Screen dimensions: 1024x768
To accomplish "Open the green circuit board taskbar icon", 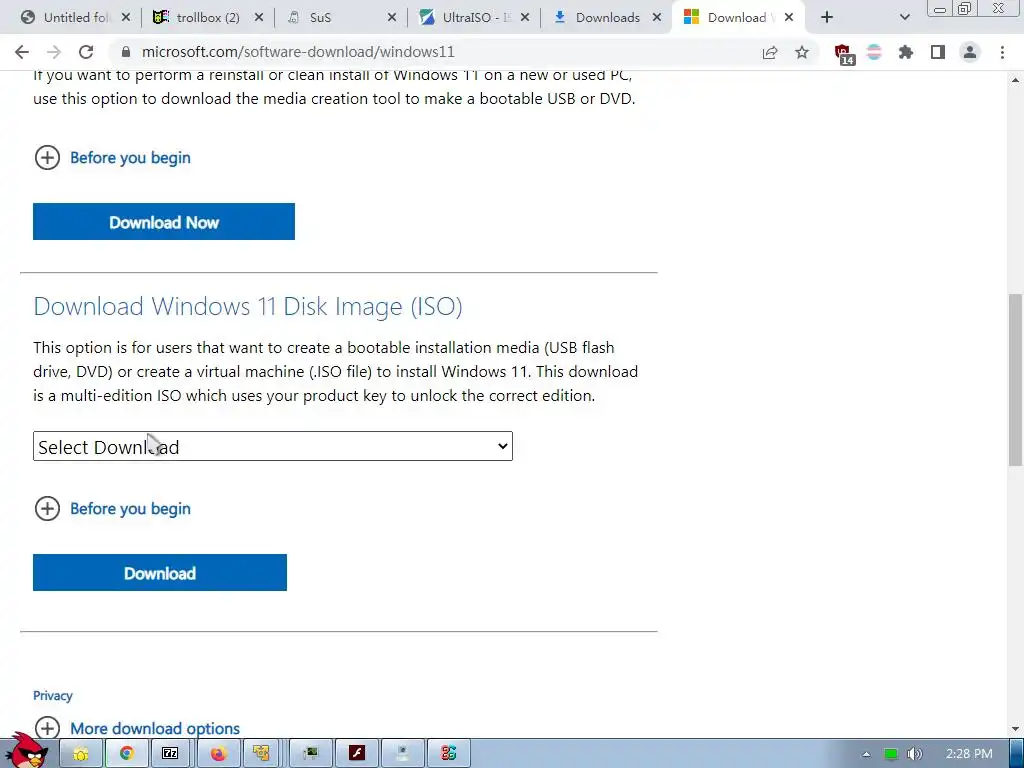I will (311, 754).
